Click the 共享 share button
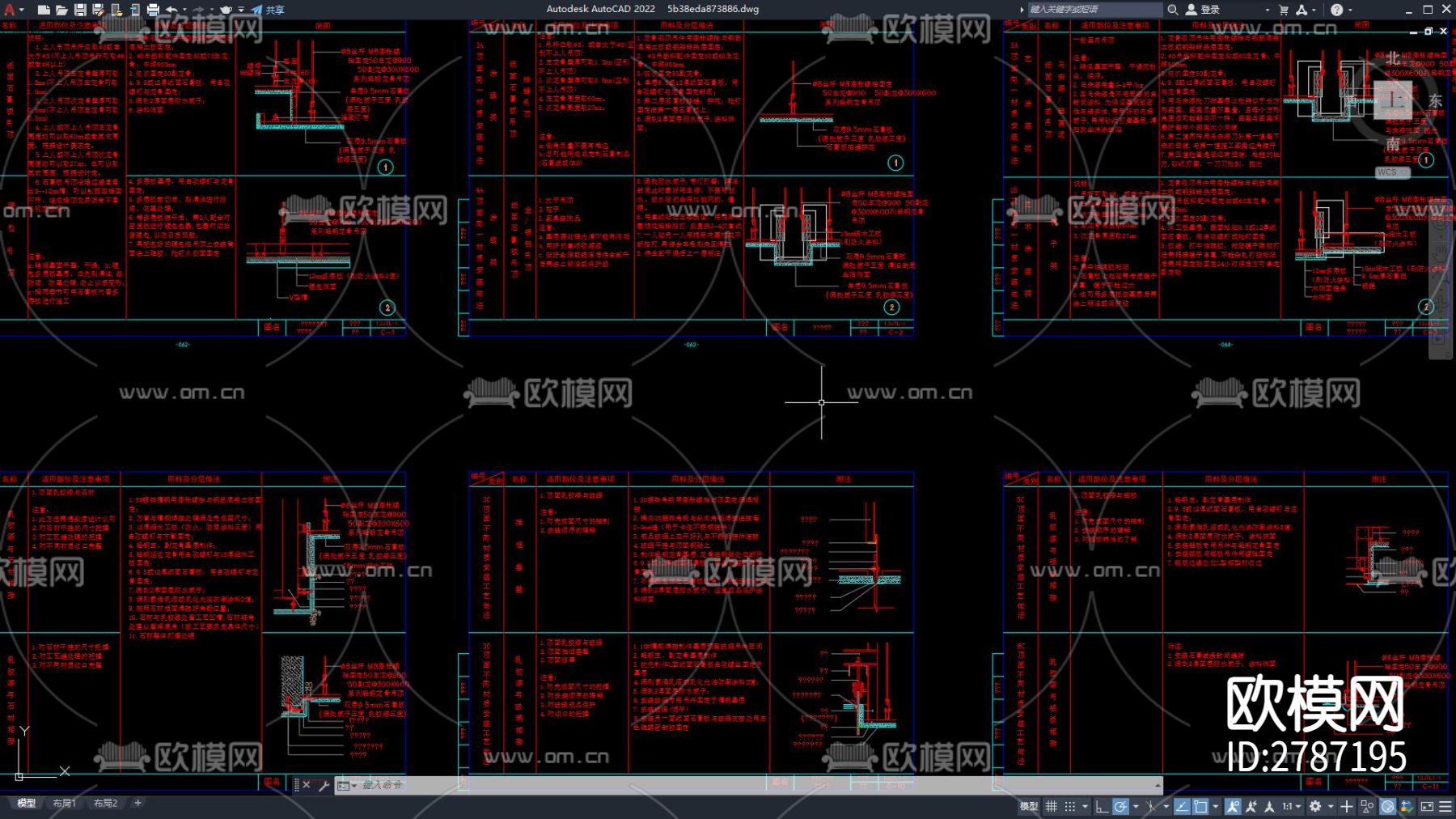This screenshot has width=1456, height=819. coord(268,10)
